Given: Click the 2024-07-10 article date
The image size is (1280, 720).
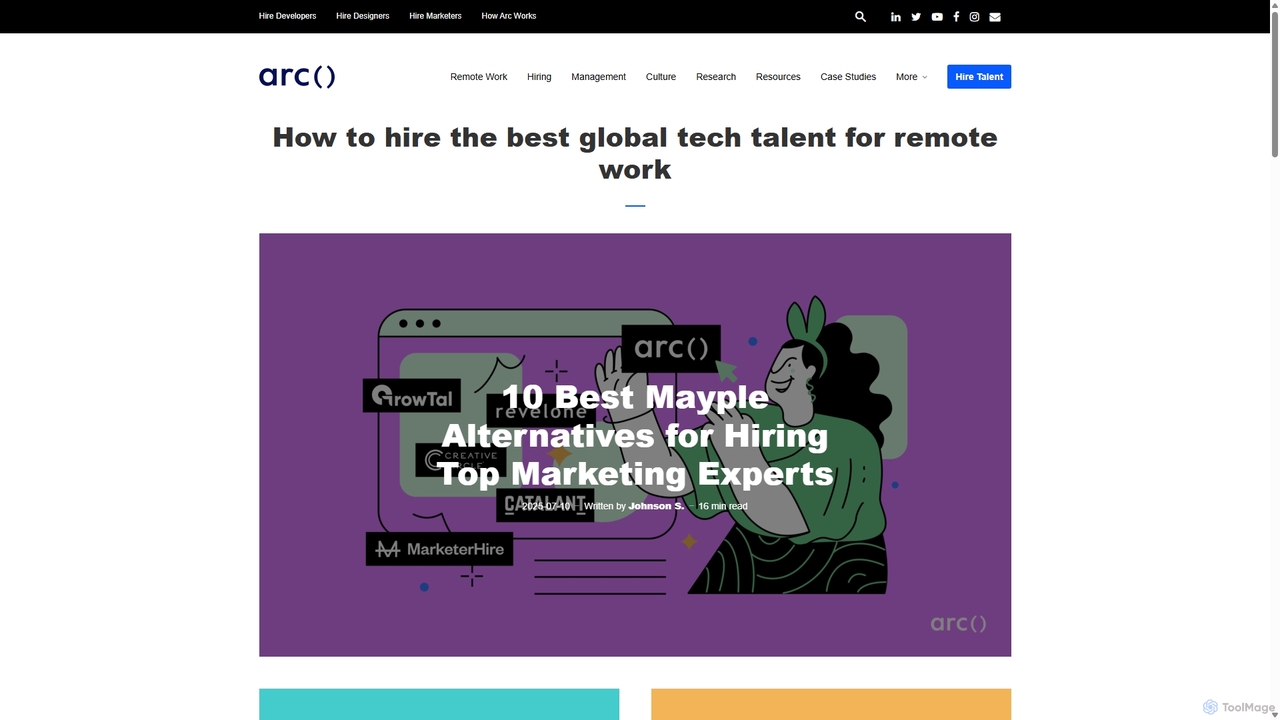Looking at the screenshot, I should click(546, 506).
